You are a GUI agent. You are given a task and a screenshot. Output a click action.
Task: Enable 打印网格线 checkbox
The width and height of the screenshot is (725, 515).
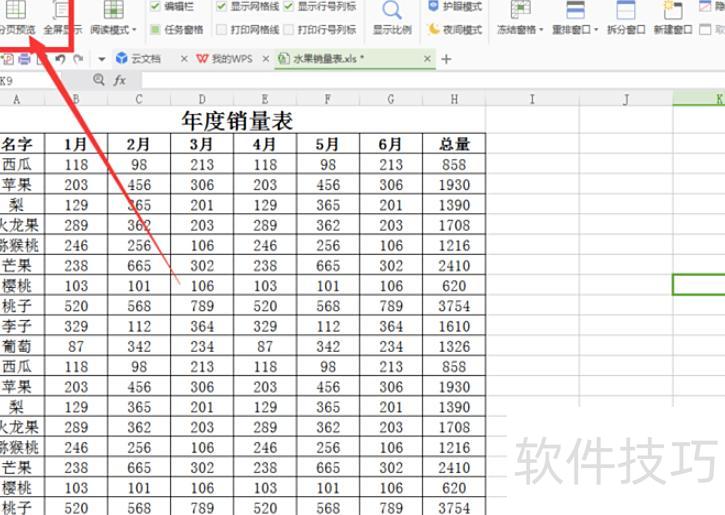pyautogui.click(x=221, y=30)
